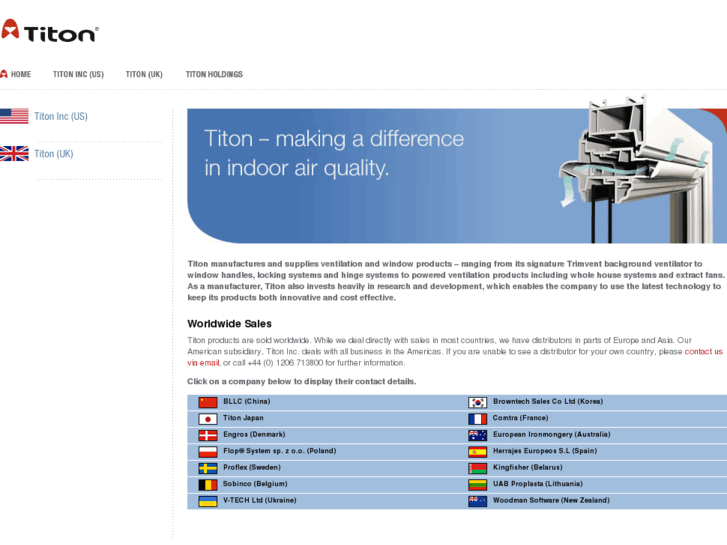
Task: Click the Titon logo at top
Action: (50, 31)
